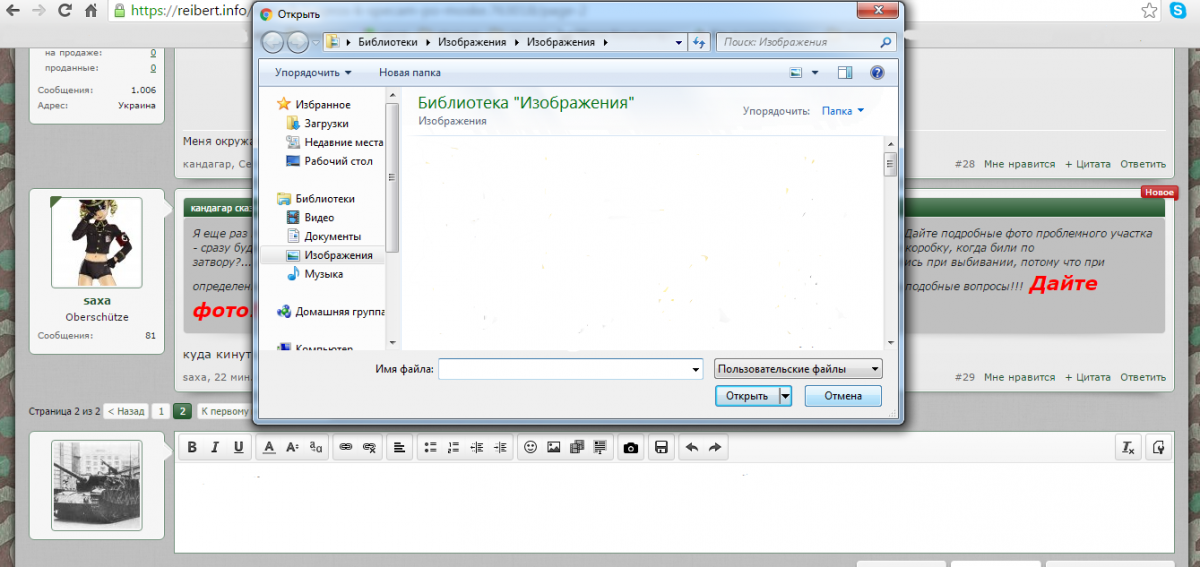
Task: Toggle the bulleted list button
Action: [430, 448]
